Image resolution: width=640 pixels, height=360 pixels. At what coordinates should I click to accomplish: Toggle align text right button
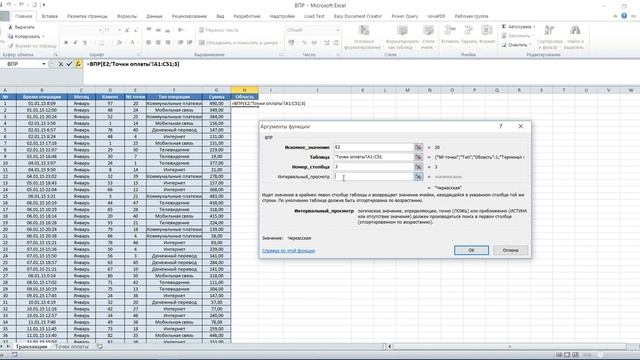pyautogui.click(x=168, y=42)
